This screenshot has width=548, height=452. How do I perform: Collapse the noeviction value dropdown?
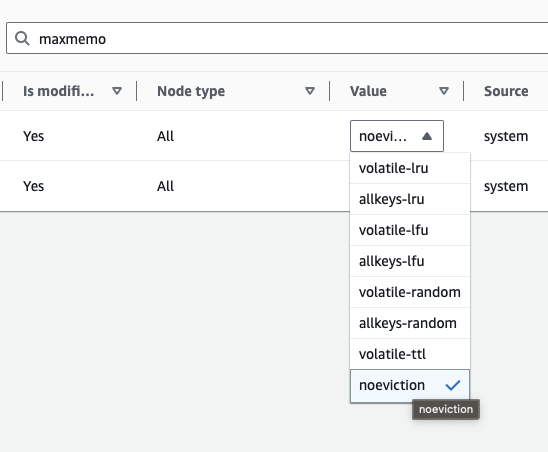point(397,136)
